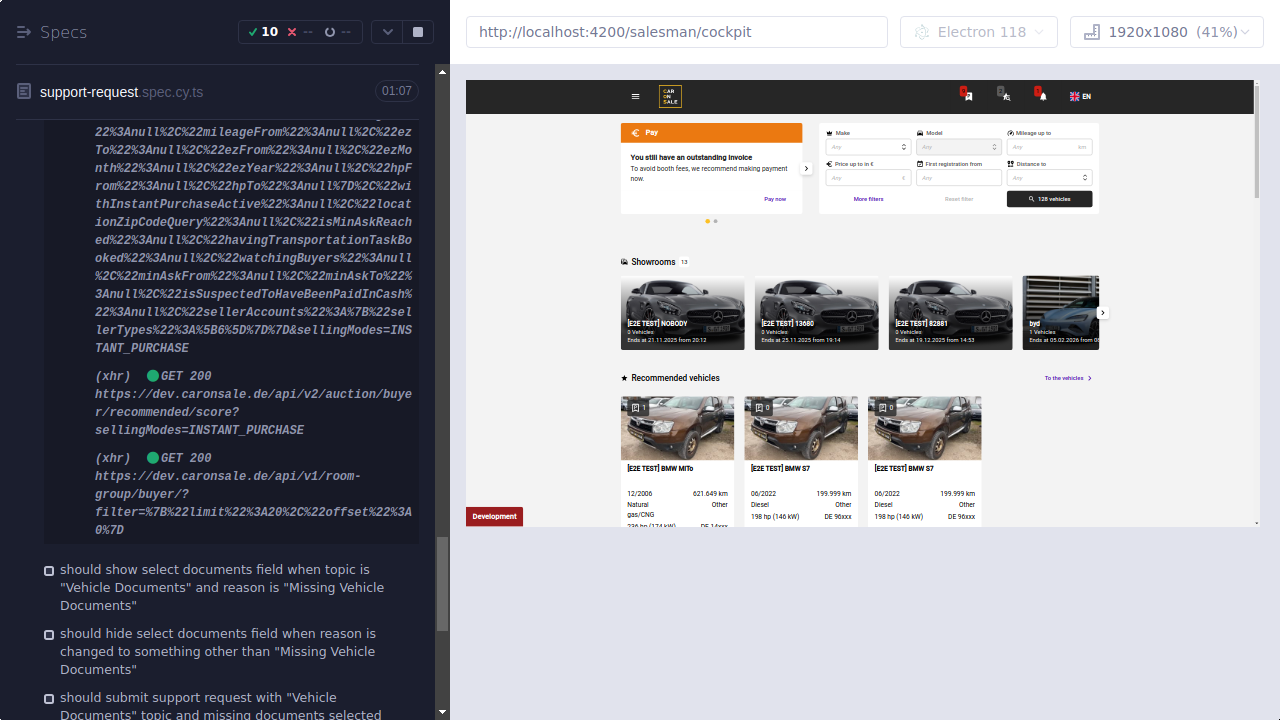Viewport: 1280px width, 720px height.
Task: Open the watchlist bookmark icon with red badge
Action: pos(967,95)
